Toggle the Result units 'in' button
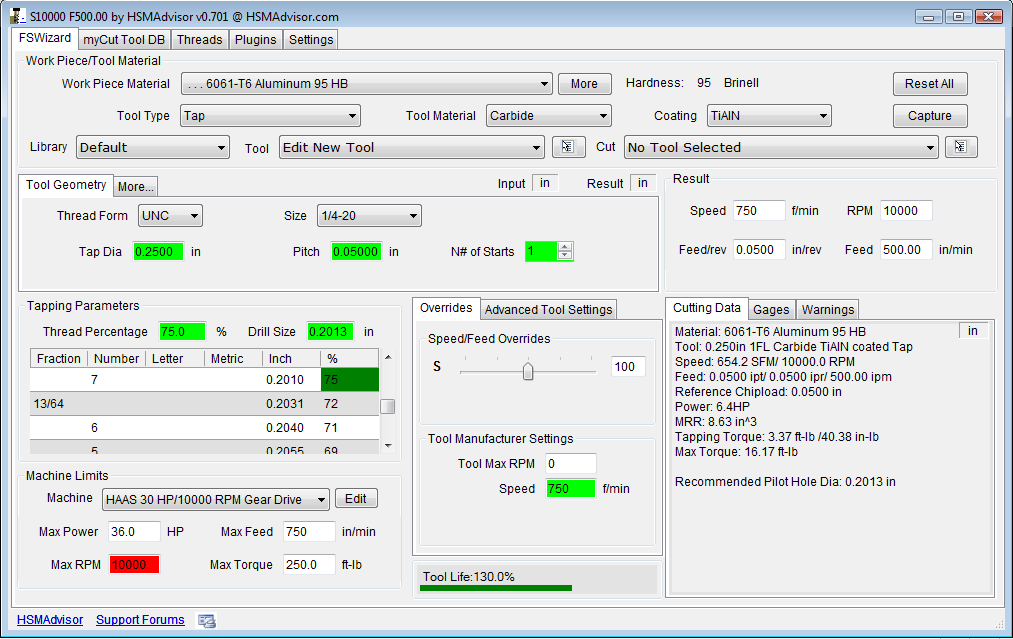Image resolution: width=1013 pixels, height=639 pixels. click(642, 183)
